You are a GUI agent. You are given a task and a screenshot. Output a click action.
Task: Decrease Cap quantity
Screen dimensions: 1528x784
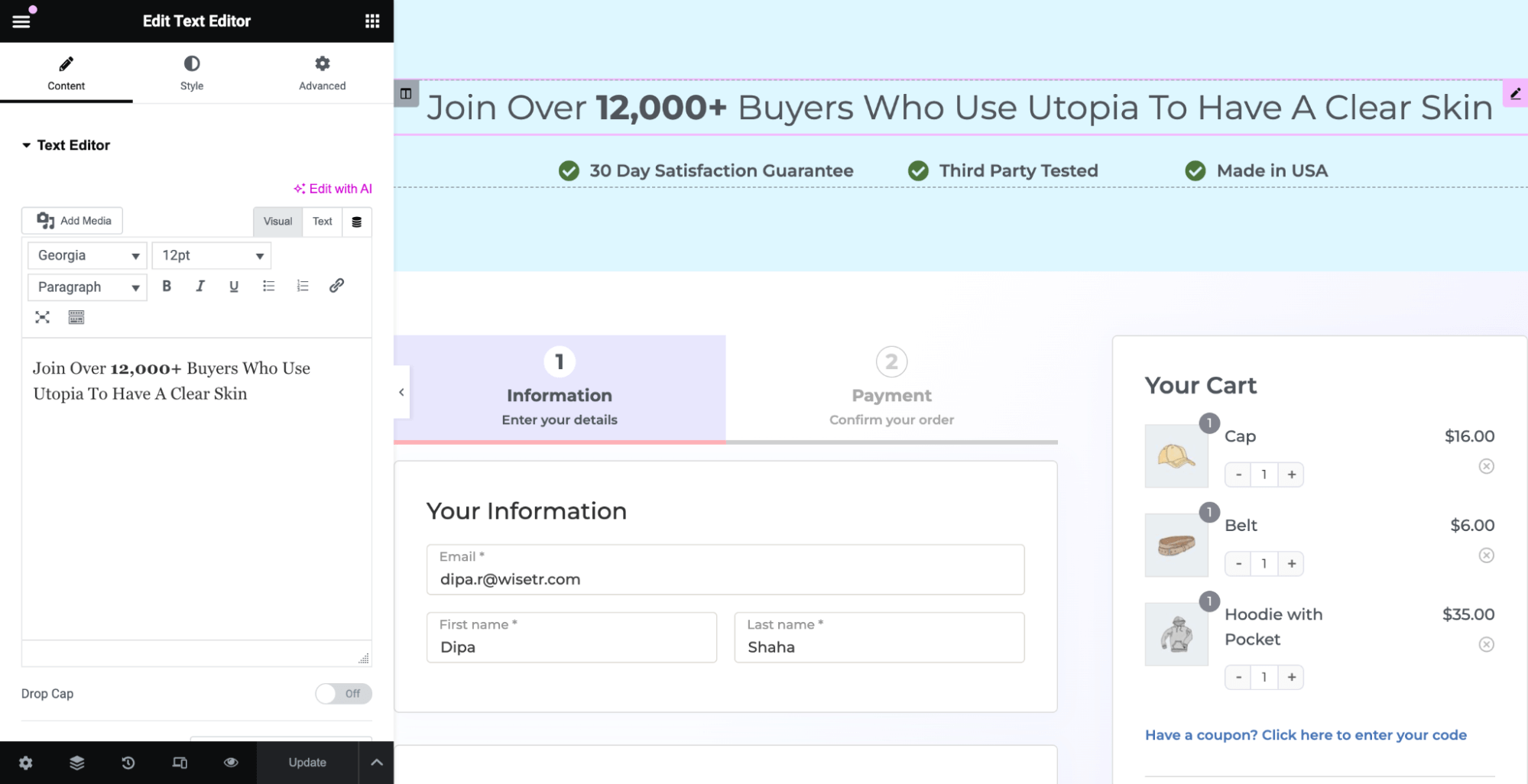(1238, 475)
